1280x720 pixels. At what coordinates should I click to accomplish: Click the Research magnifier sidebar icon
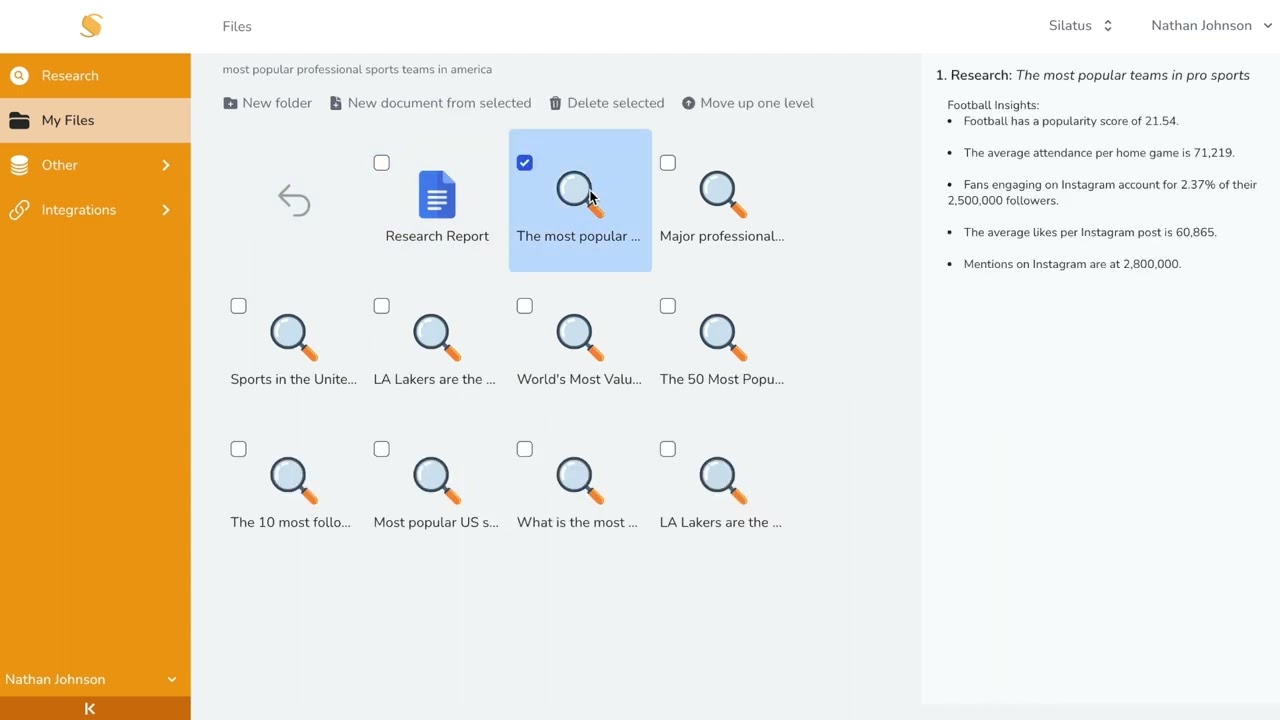19,76
